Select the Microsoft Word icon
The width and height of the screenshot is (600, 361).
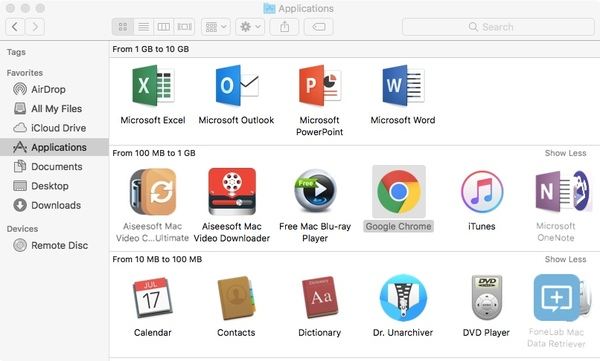coord(403,85)
